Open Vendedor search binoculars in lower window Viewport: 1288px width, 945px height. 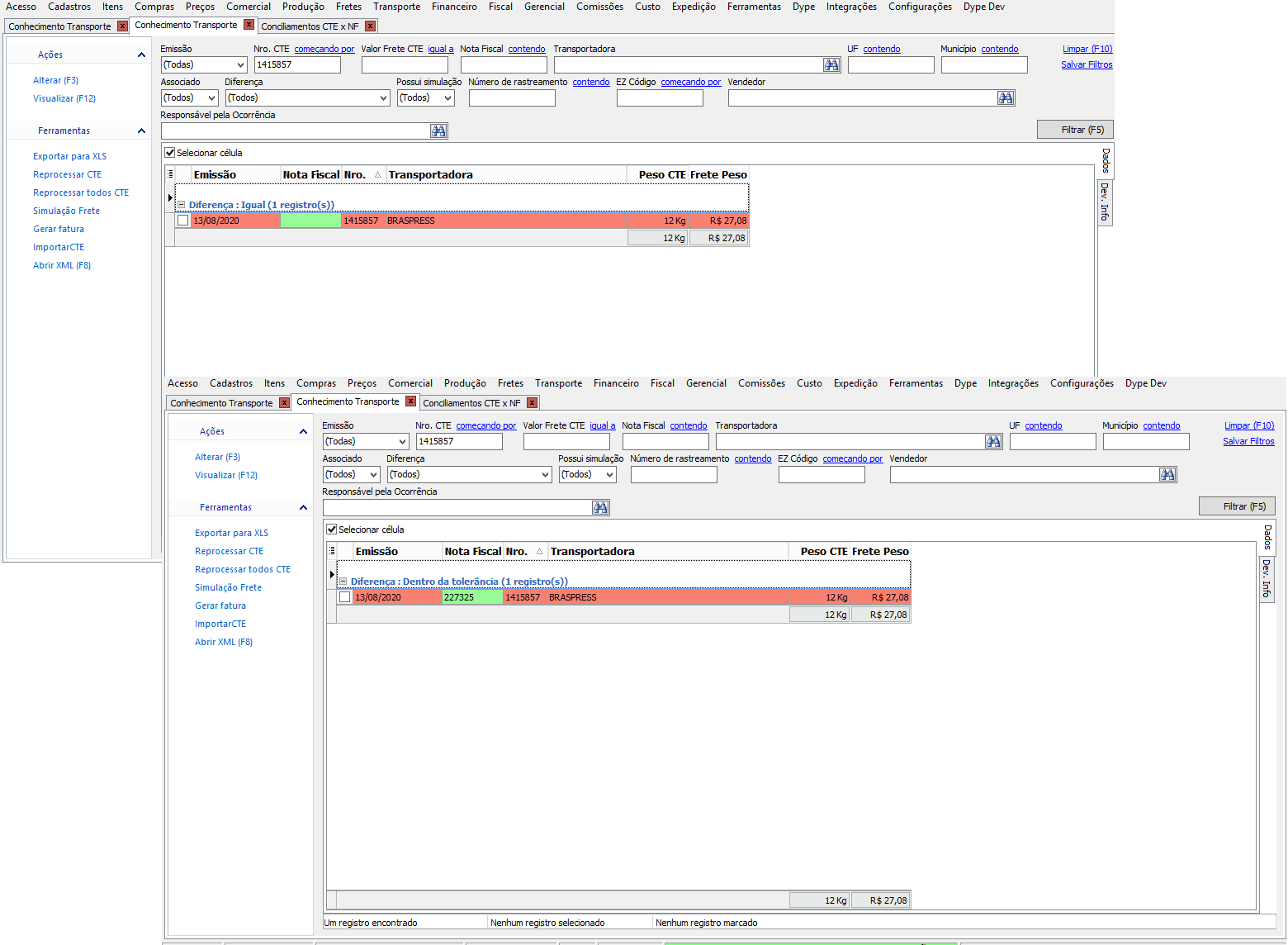1167,475
